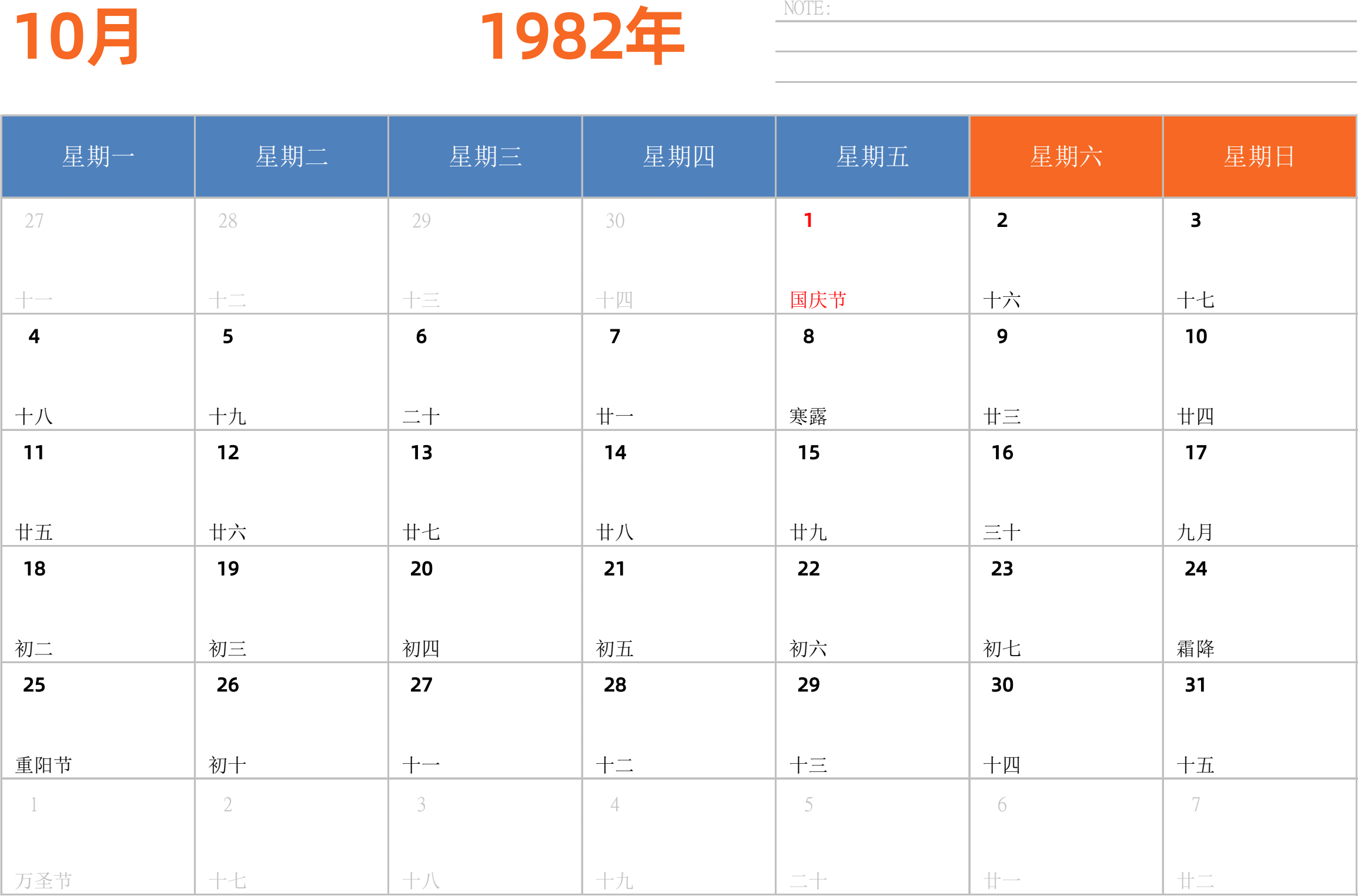
Task: Select date 13 labeled 廿七
Action: pyautogui.click(x=485, y=488)
